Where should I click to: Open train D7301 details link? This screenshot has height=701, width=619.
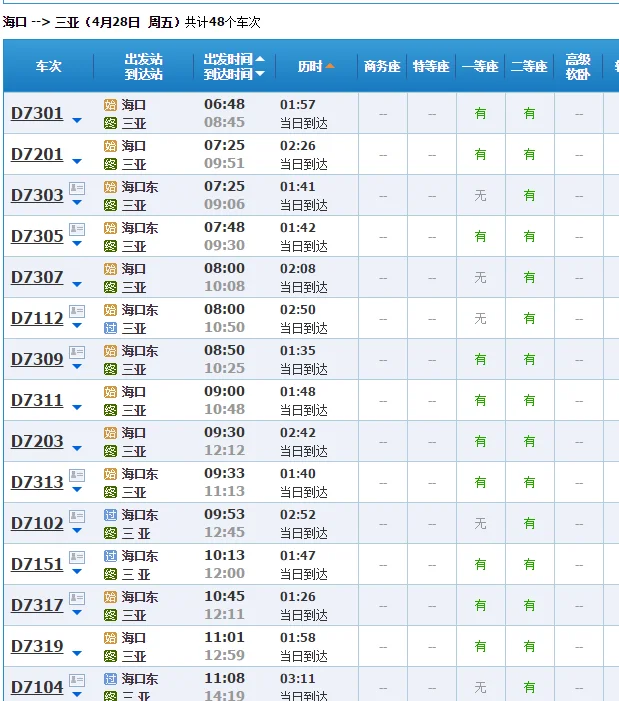(37, 114)
